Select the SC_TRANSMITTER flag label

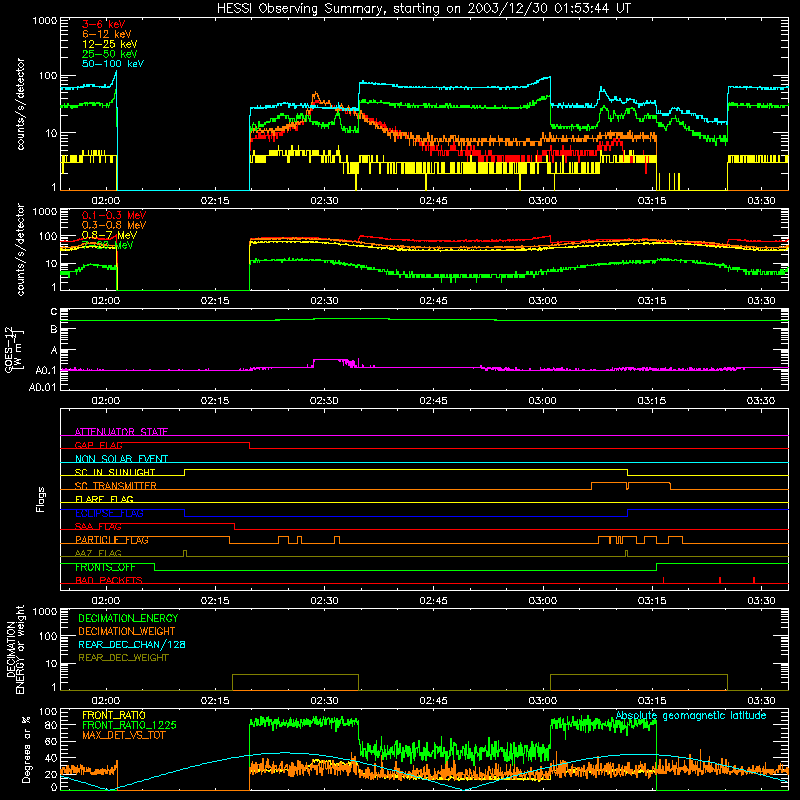click(116, 486)
